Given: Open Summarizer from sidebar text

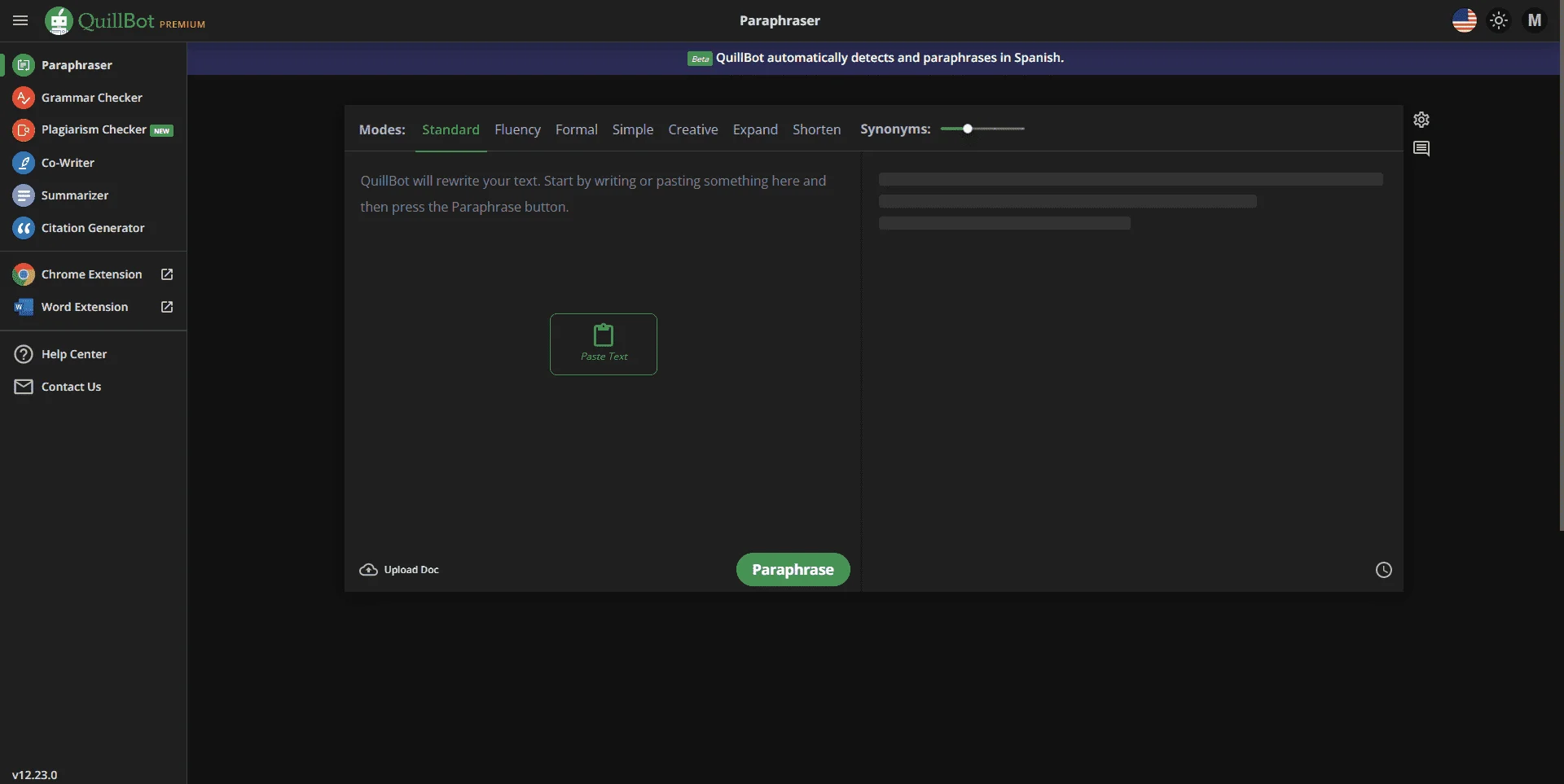Looking at the screenshot, I should (x=75, y=195).
